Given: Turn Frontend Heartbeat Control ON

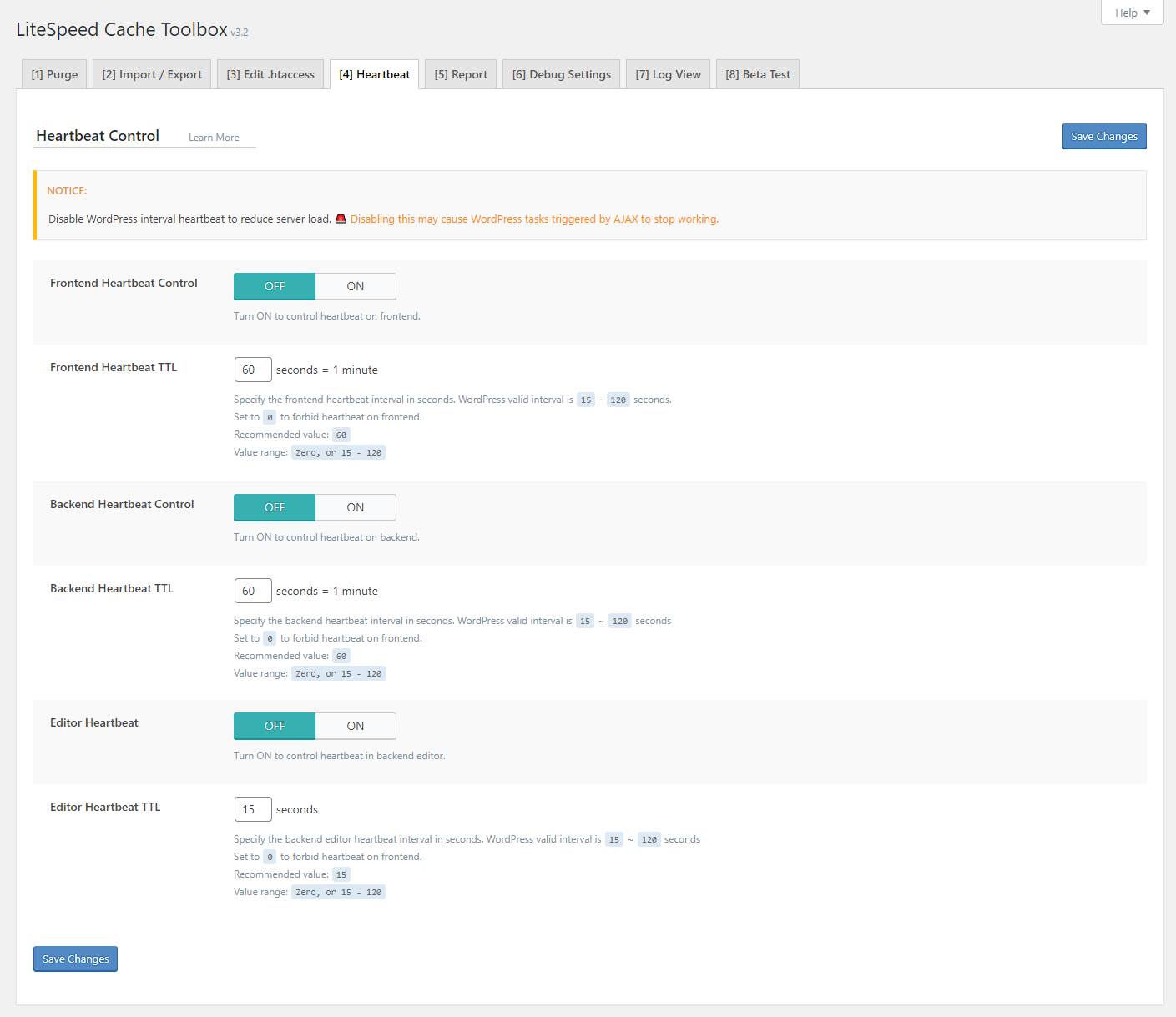Looking at the screenshot, I should coord(356,286).
